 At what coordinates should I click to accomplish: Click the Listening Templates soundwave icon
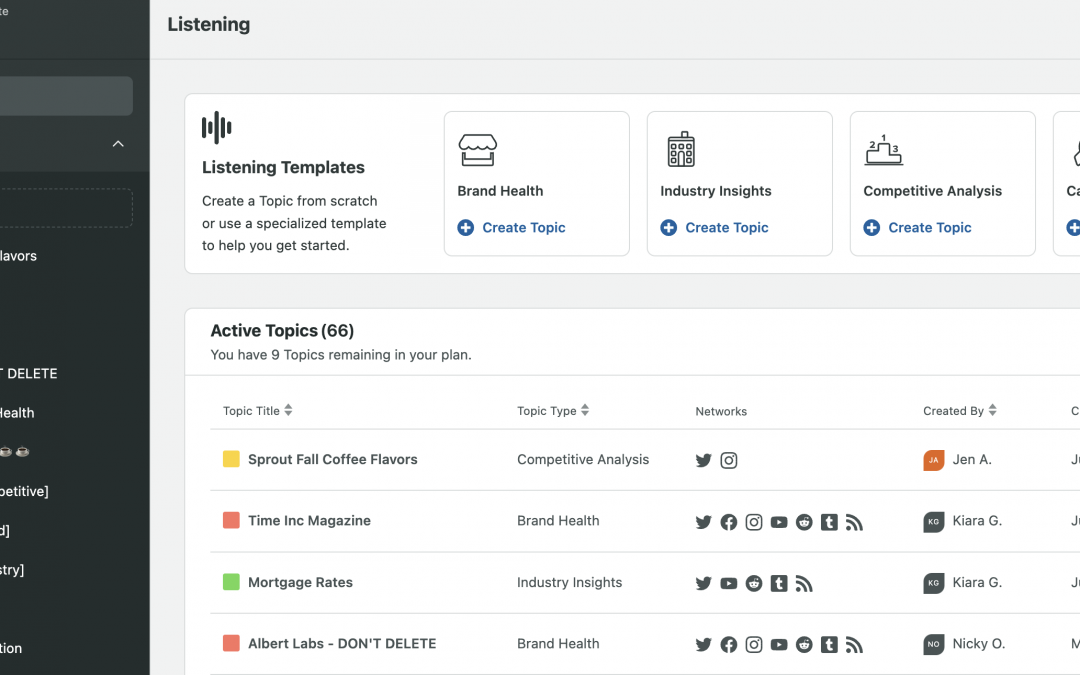click(216, 128)
